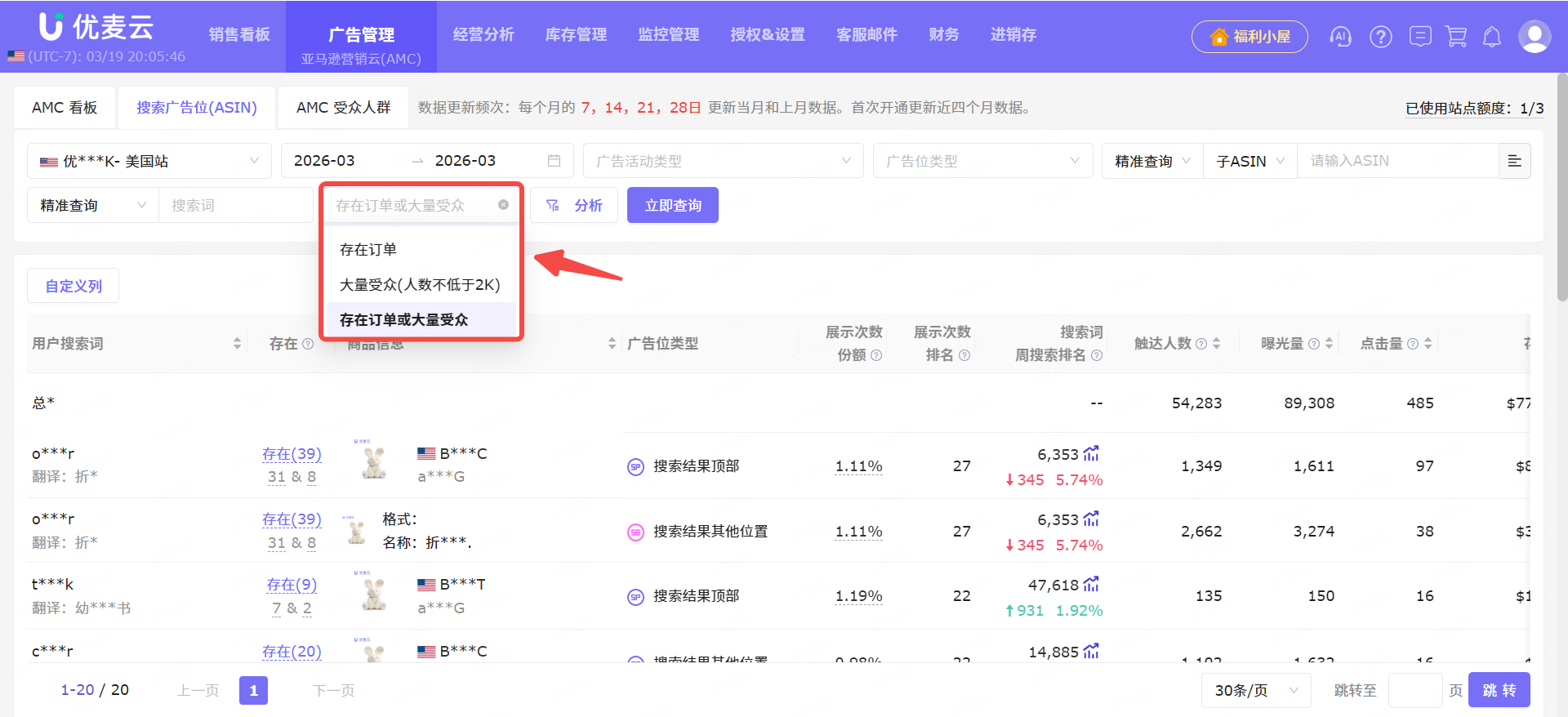The image size is (1568, 717).
Task: Open 销售看板 menu
Action: pos(239,34)
